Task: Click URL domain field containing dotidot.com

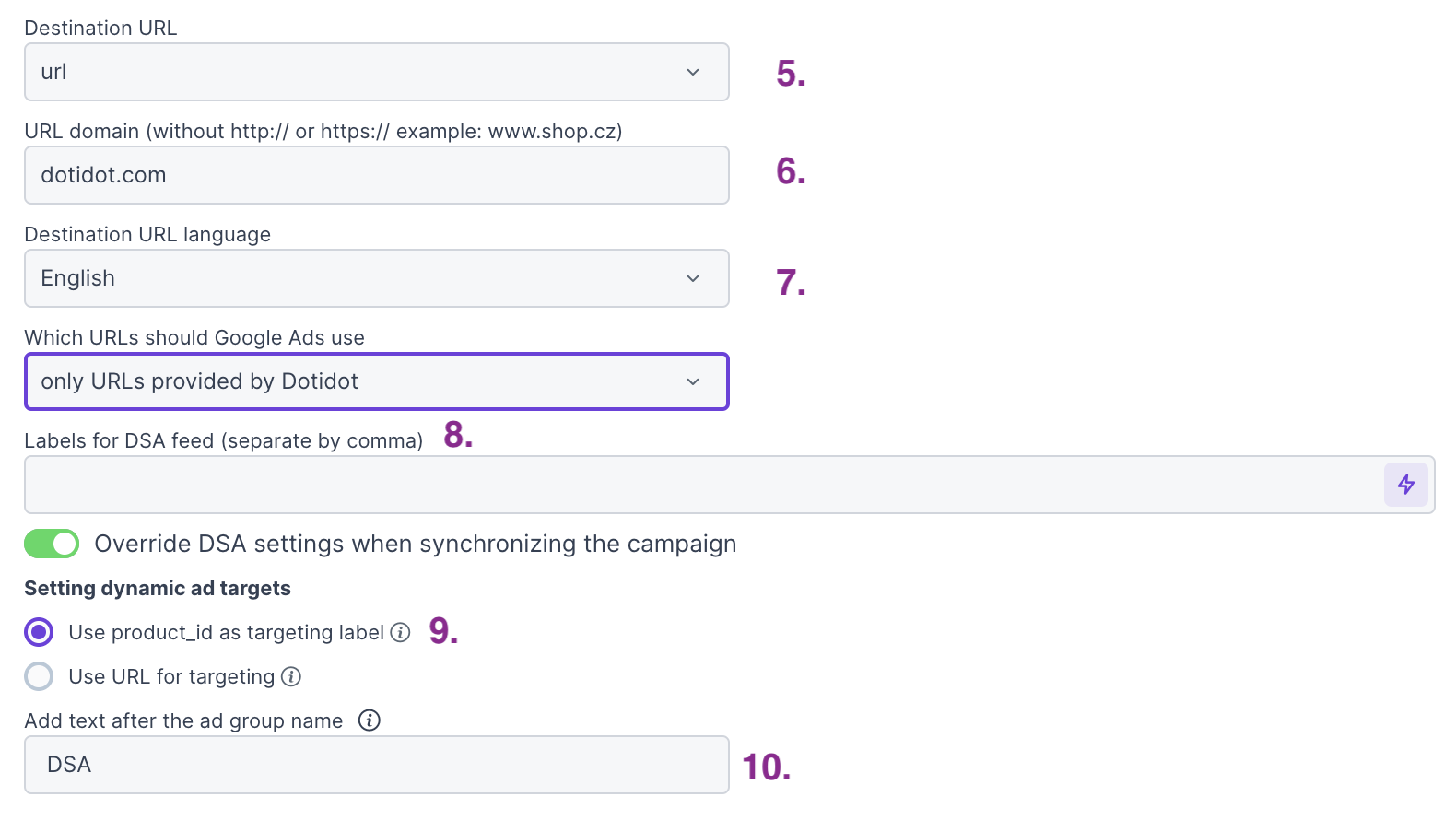Action: tap(376, 175)
